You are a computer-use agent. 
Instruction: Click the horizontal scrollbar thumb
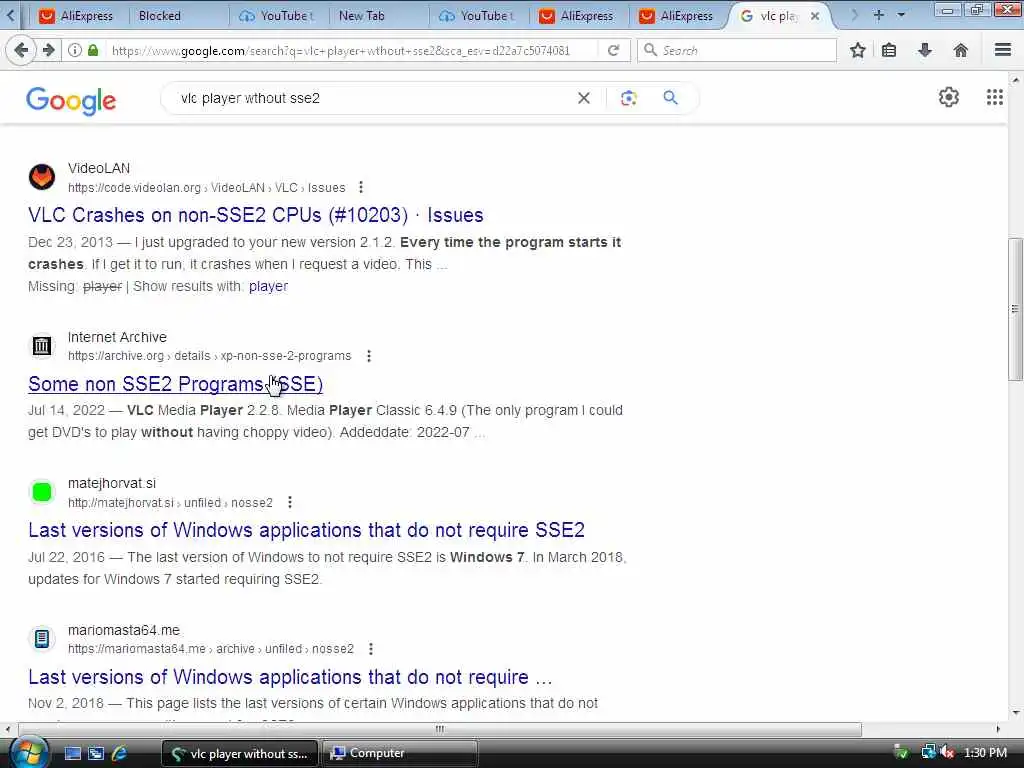pos(440,729)
